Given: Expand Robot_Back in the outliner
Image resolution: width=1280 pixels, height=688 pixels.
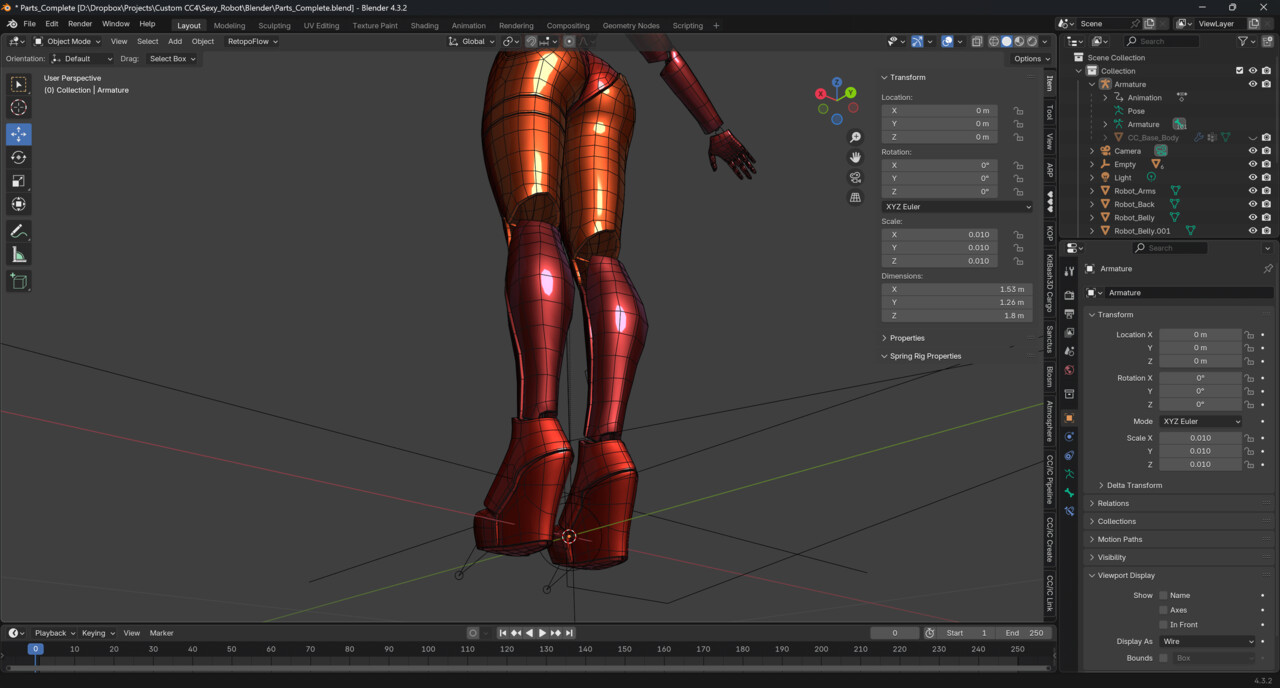Looking at the screenshot, I should (1092, 204).
